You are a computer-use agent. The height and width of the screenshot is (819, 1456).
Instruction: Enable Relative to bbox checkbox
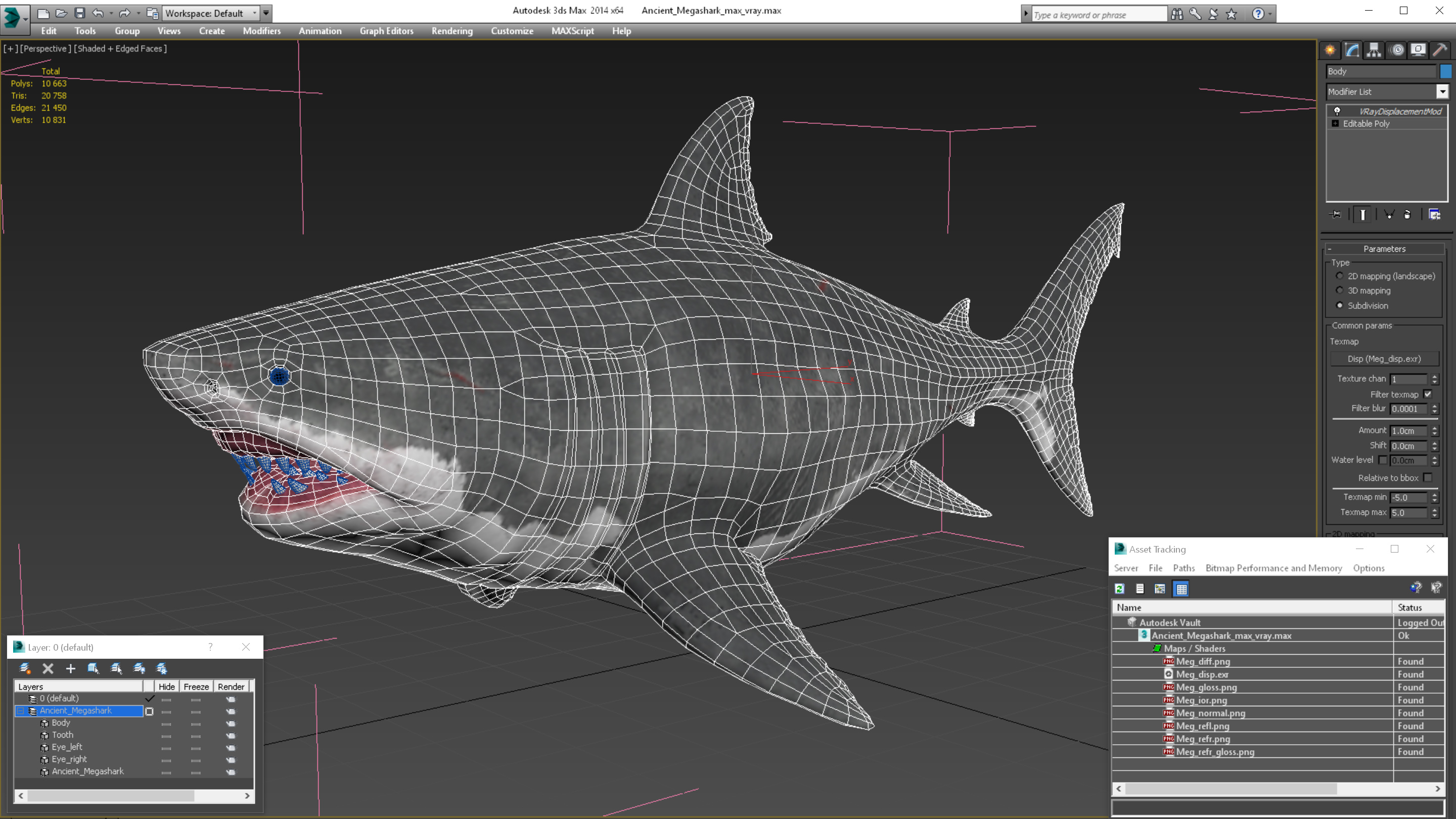coord(1428,478)
